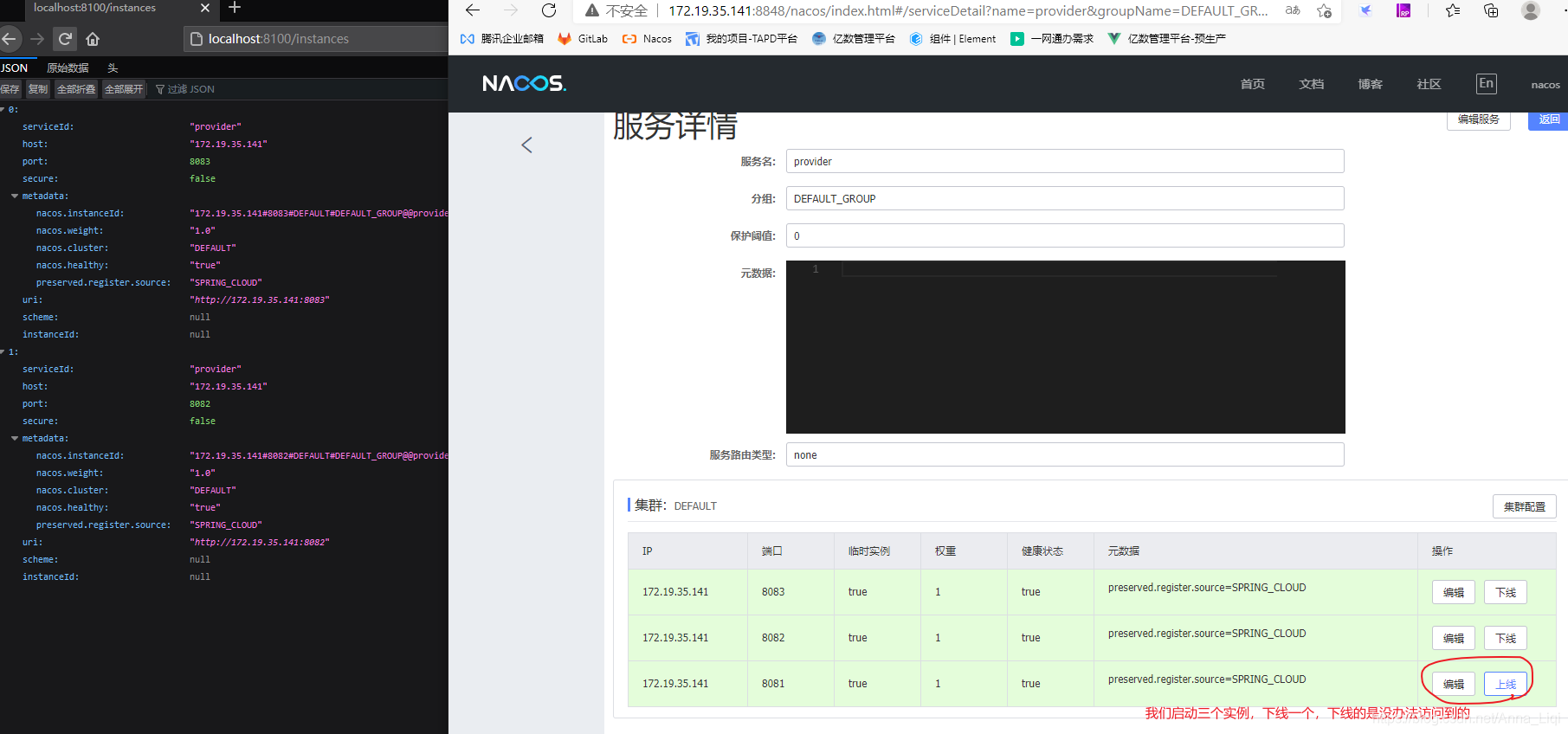Image resolution: width=1568 pixels, height=734 pixels.
Task: Click 保存 to save the JSON
Action: click(10, 89)
